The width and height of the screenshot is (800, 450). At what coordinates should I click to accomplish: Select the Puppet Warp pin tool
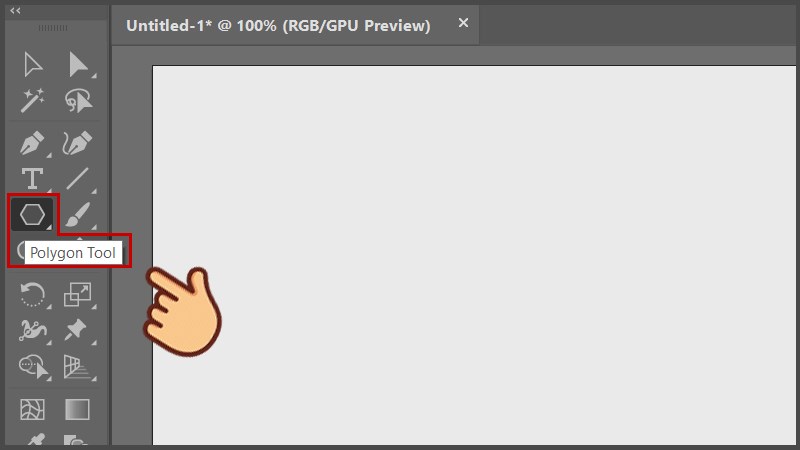pos(76,331)
